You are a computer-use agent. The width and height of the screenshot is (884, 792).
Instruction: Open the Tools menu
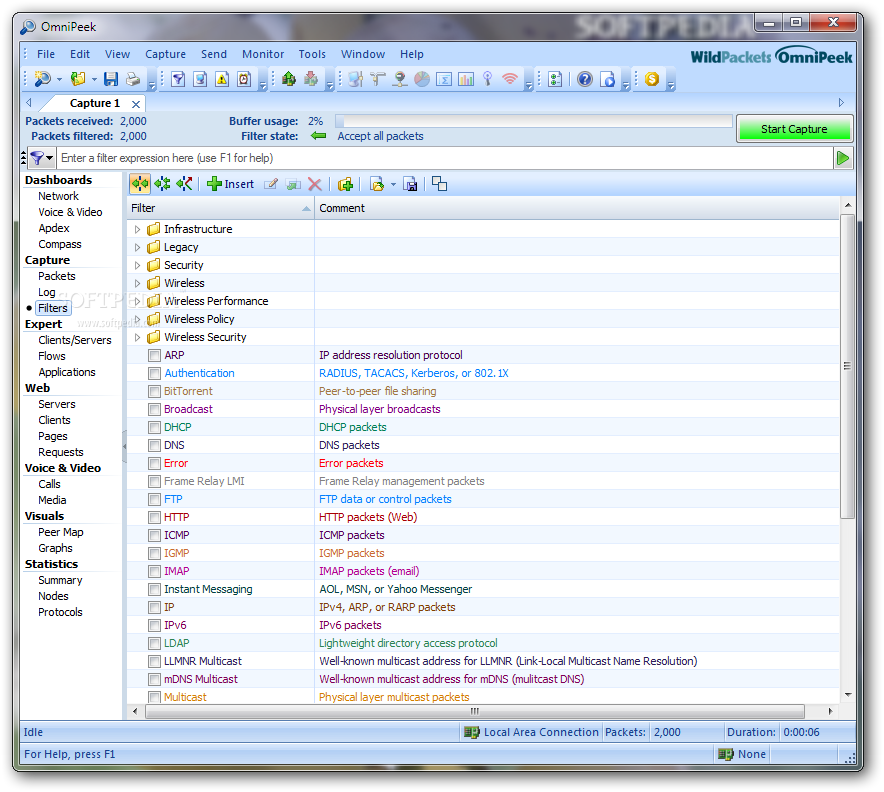tap(312, 54)
